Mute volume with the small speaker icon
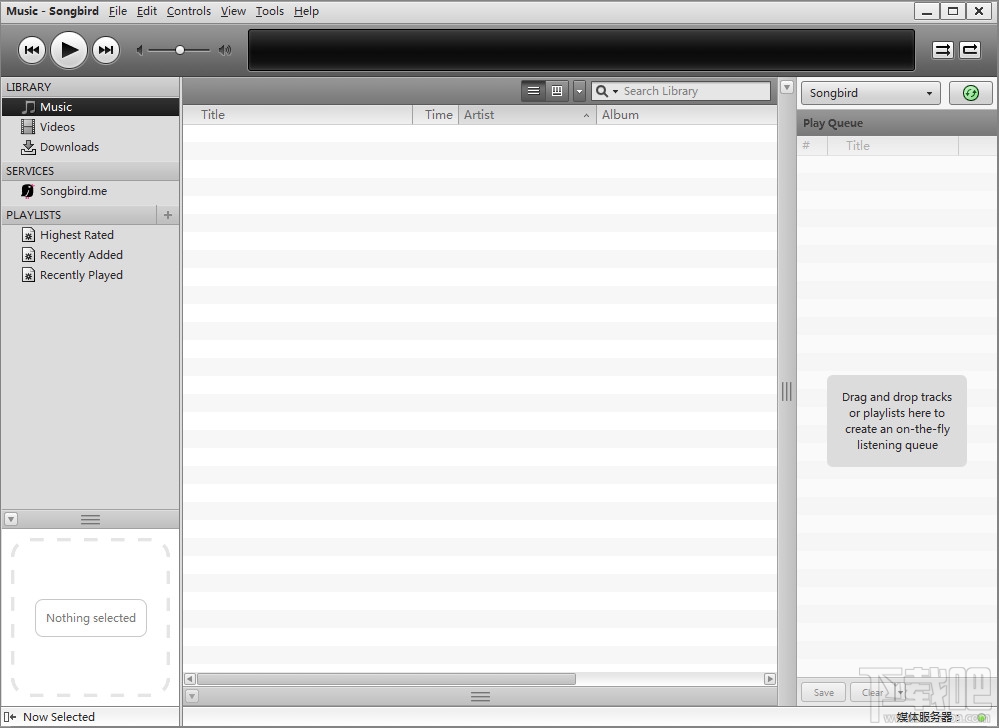Viewport: 999px width, 728px height. tap(140, 50)
